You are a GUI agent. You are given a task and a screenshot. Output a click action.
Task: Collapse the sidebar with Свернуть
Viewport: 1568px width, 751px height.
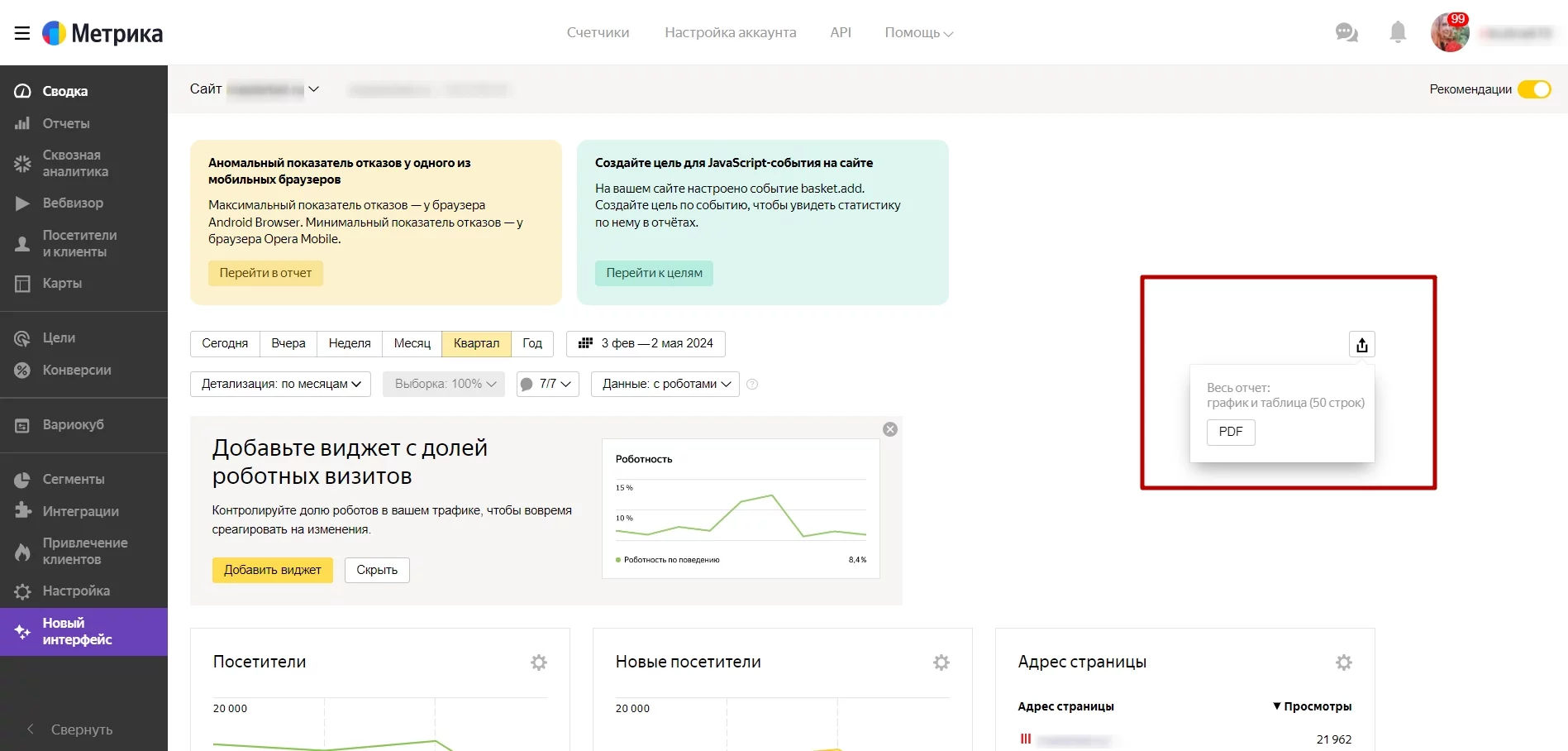point(69,729)
